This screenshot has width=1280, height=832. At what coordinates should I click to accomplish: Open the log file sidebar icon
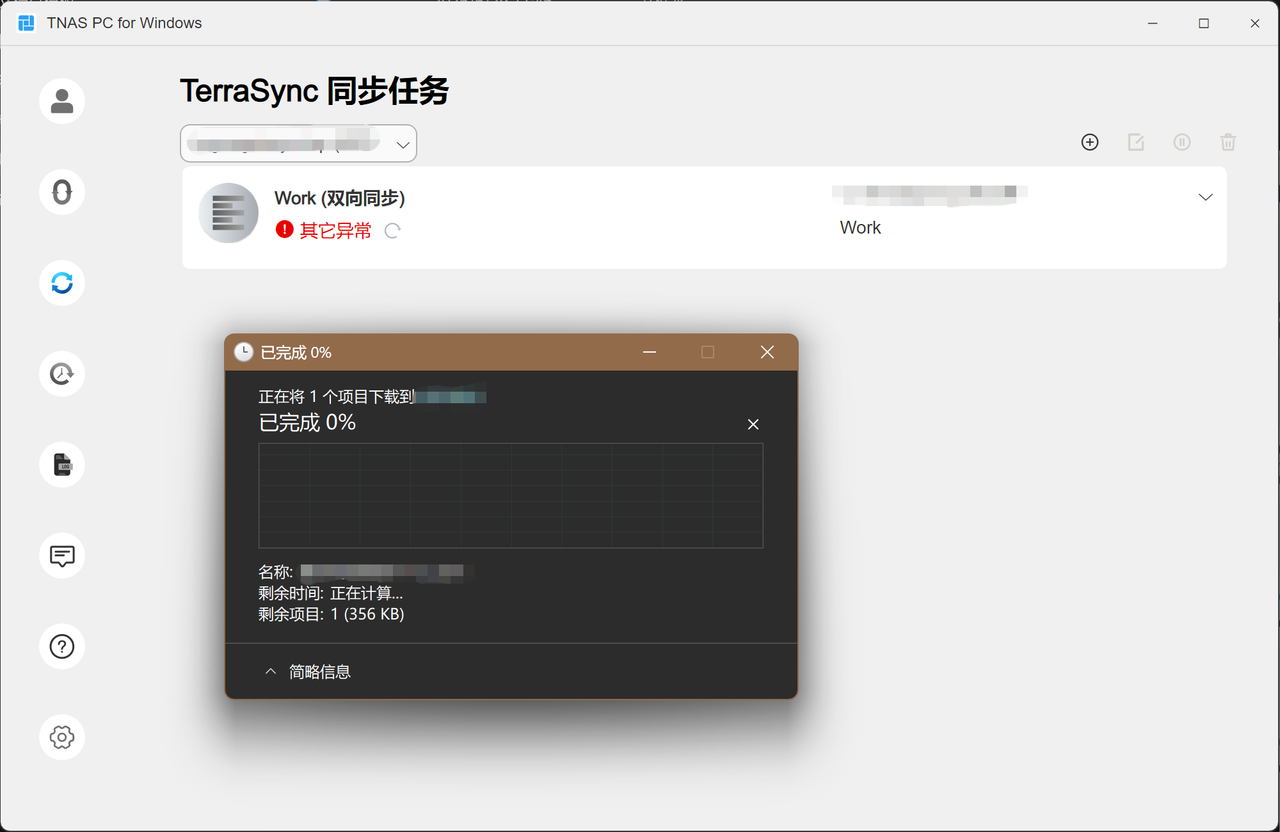62,465
